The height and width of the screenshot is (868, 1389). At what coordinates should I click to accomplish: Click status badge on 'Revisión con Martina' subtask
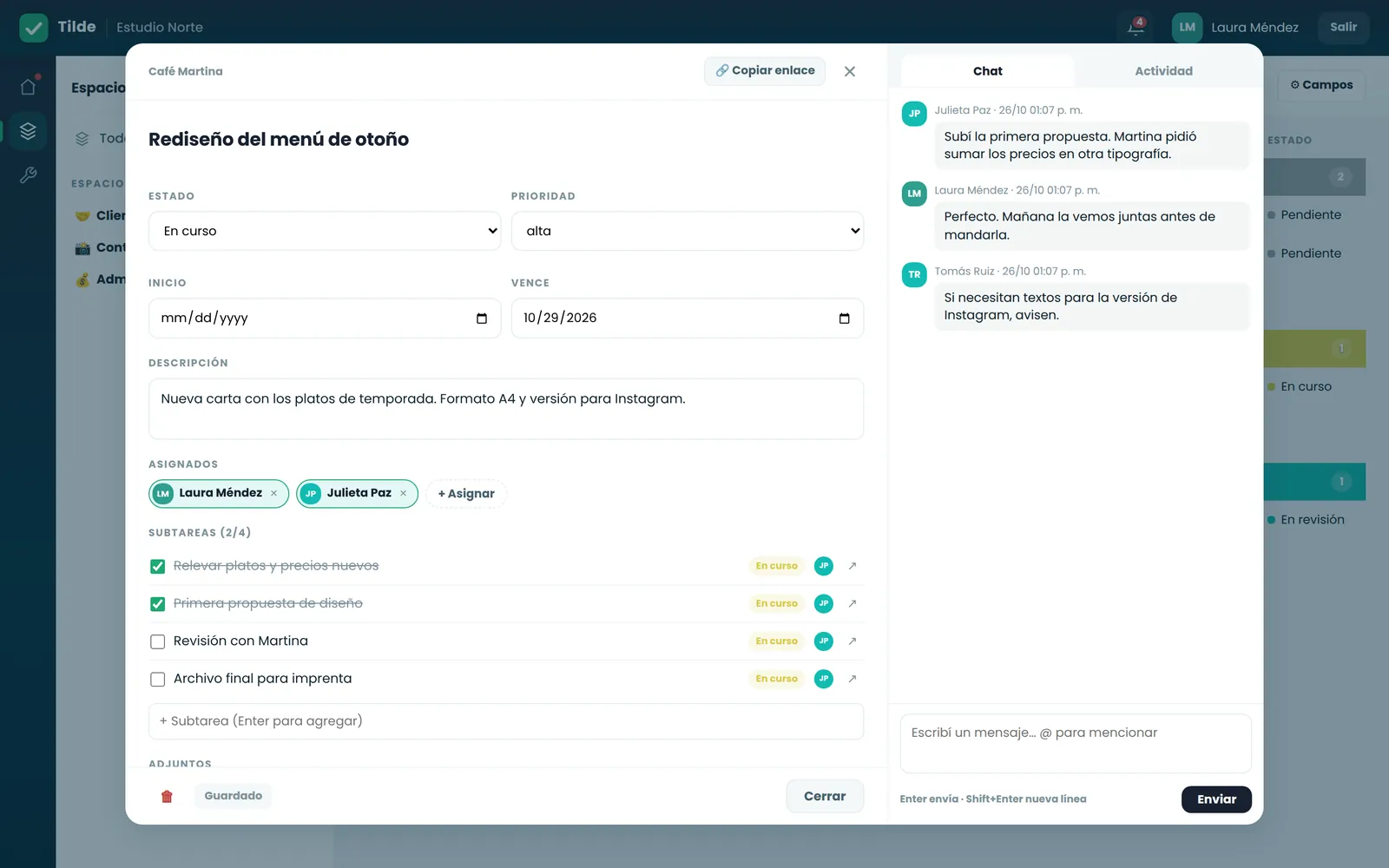click(776, 641)
